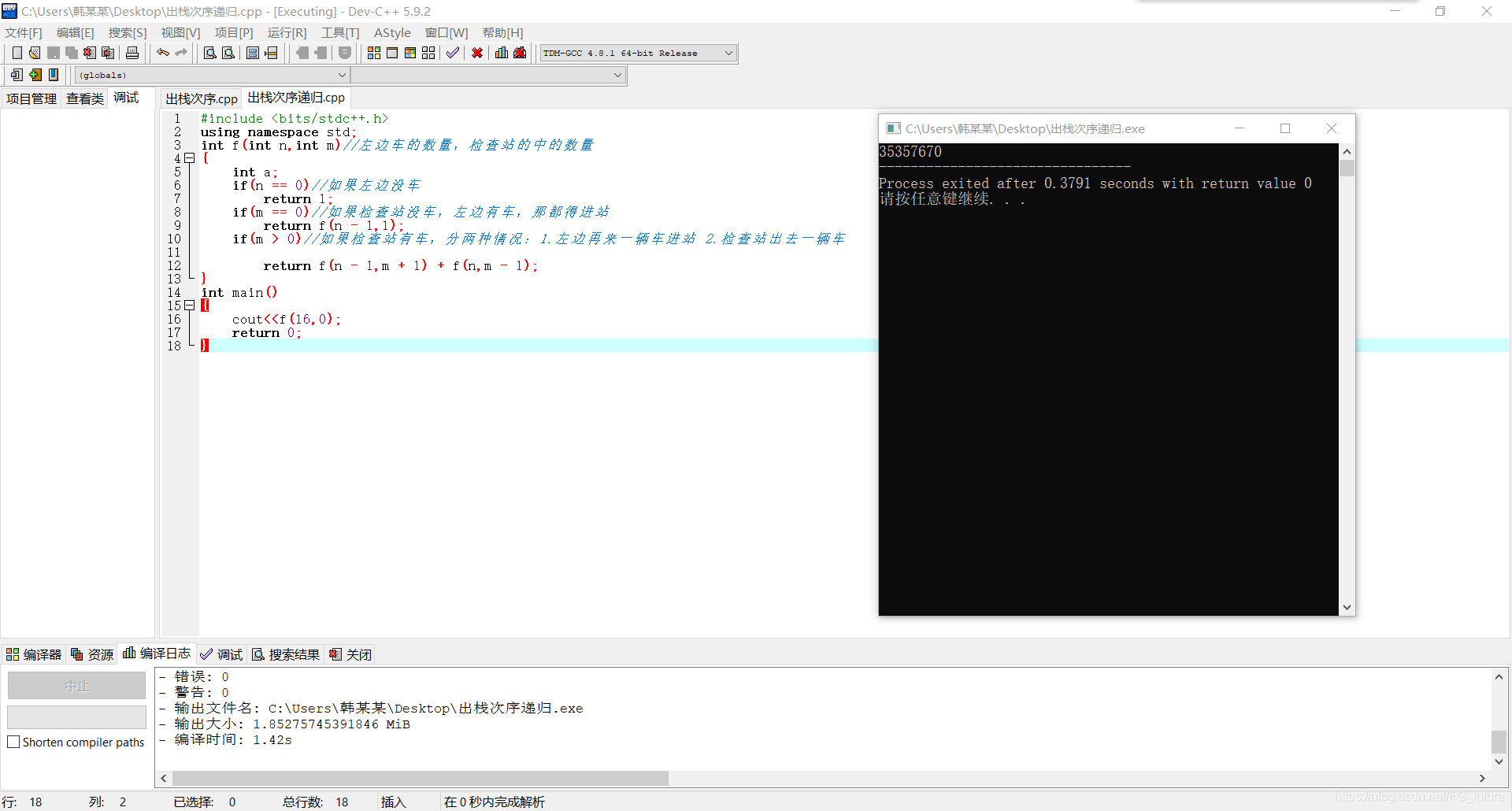Screen dimensions: 1512x811
Task: Click the Toggle Bookmark green icon
Action: (x=35, y=75)
